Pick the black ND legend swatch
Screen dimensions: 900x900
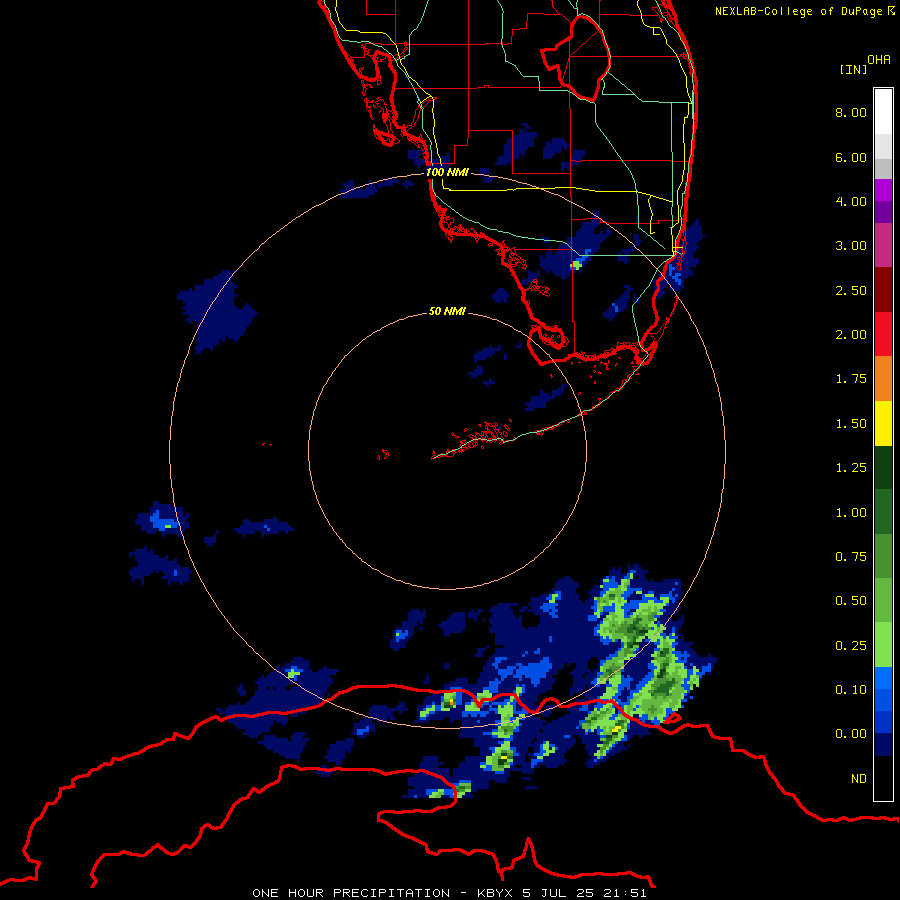(x=883, y=778)
